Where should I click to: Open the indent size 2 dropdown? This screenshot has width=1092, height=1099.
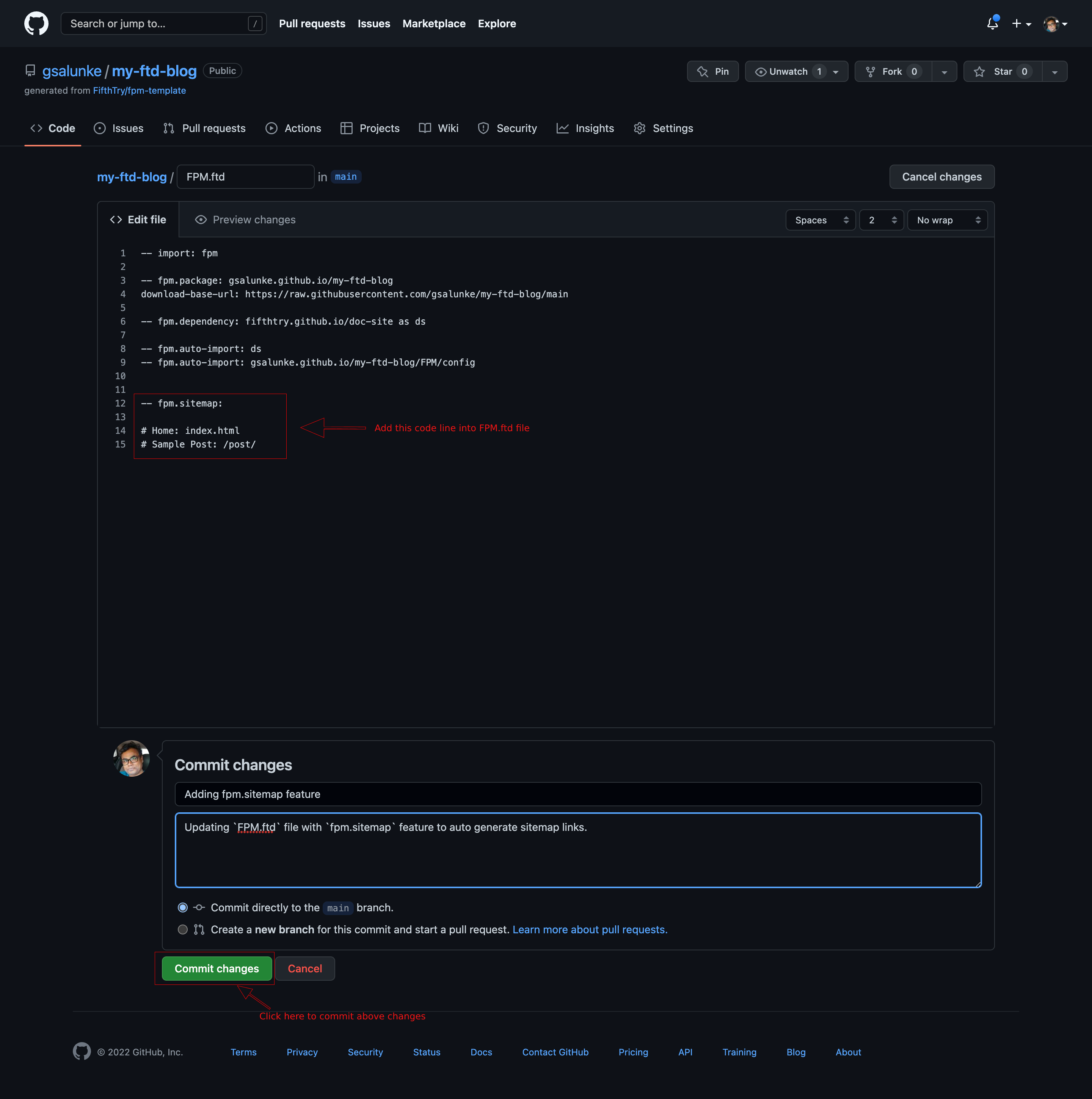(x=881, y=220)
